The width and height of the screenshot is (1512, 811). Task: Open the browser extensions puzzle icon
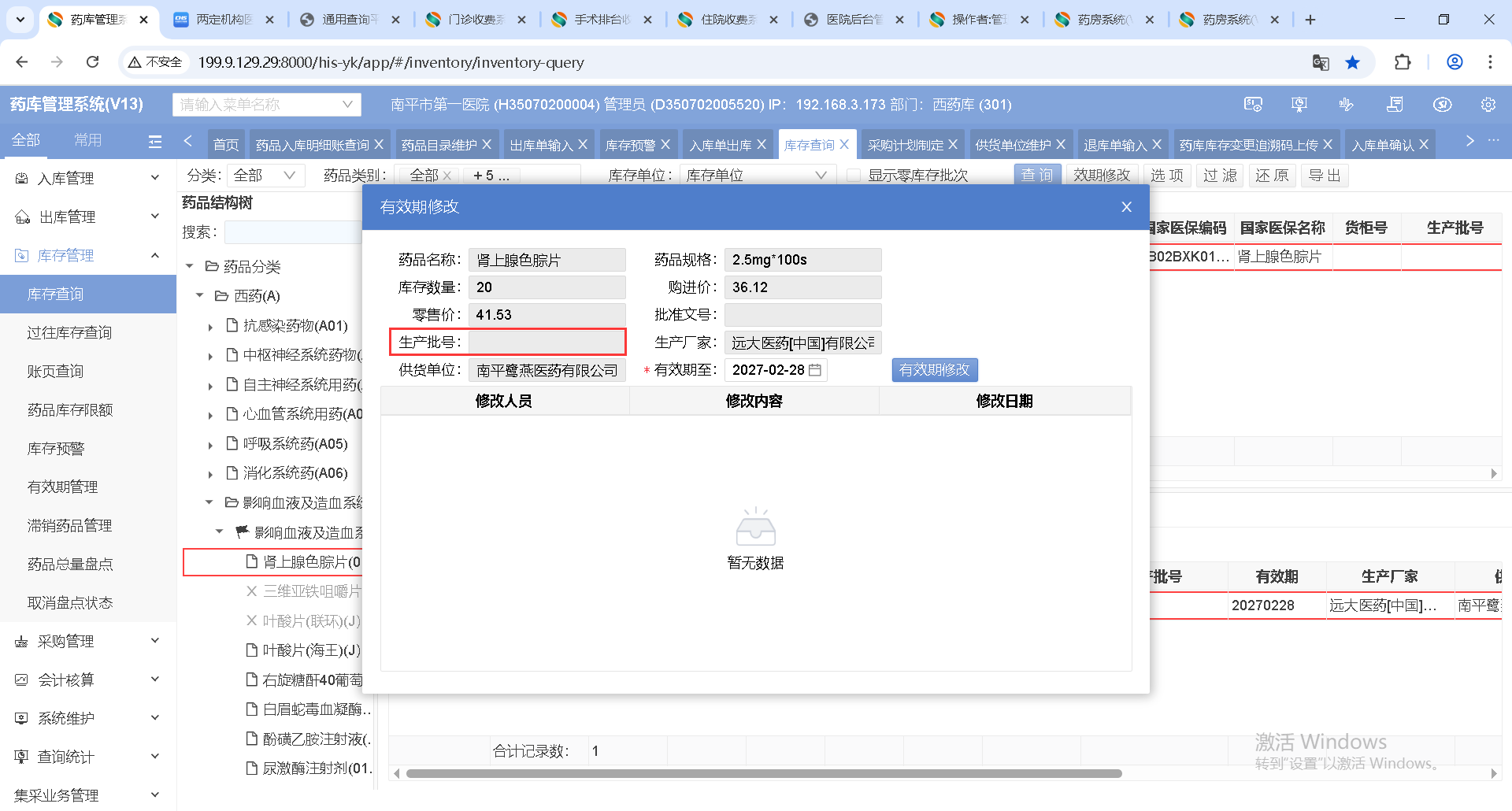[1403, 62]
